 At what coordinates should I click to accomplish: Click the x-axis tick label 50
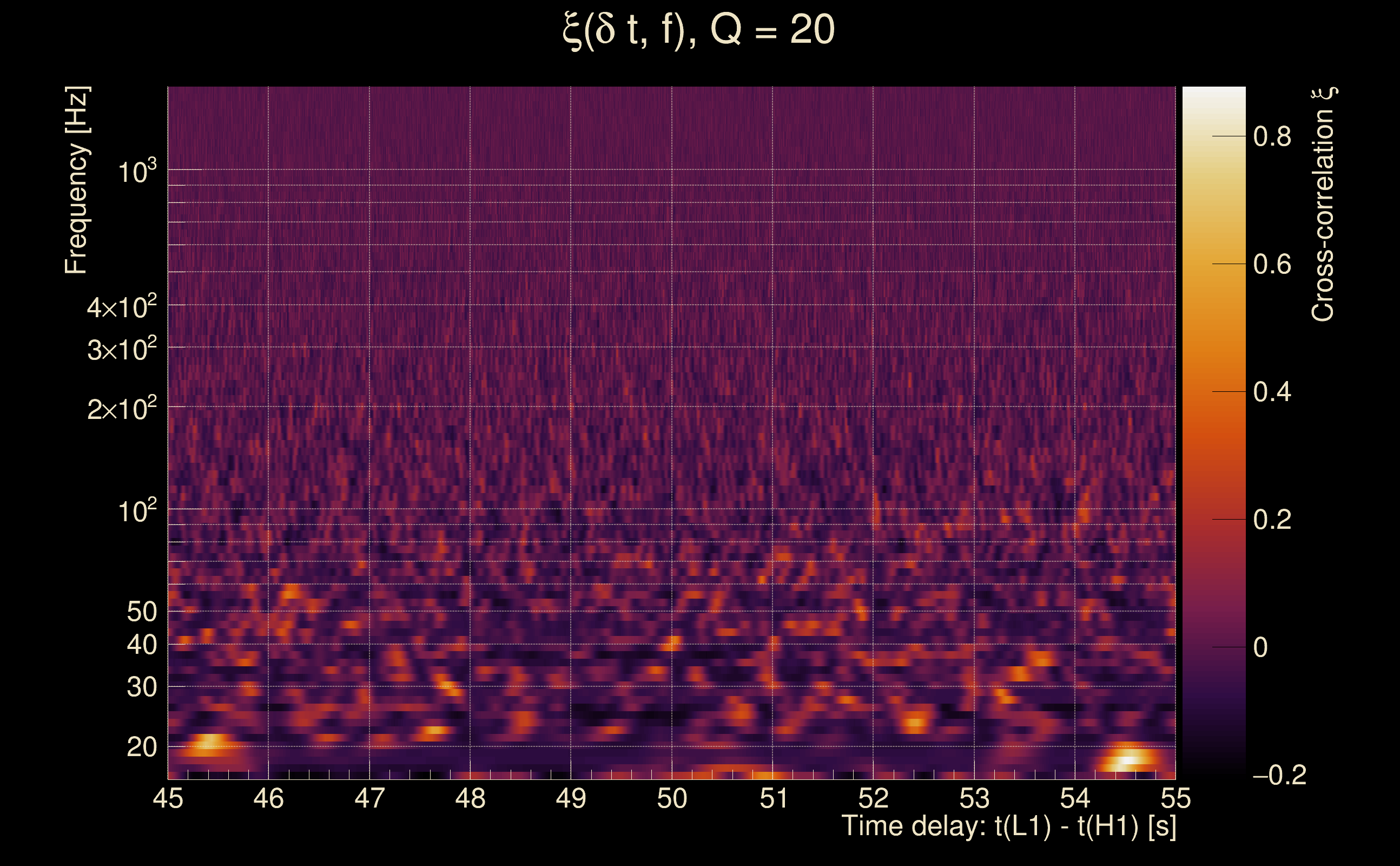click(x=671, y=798)
